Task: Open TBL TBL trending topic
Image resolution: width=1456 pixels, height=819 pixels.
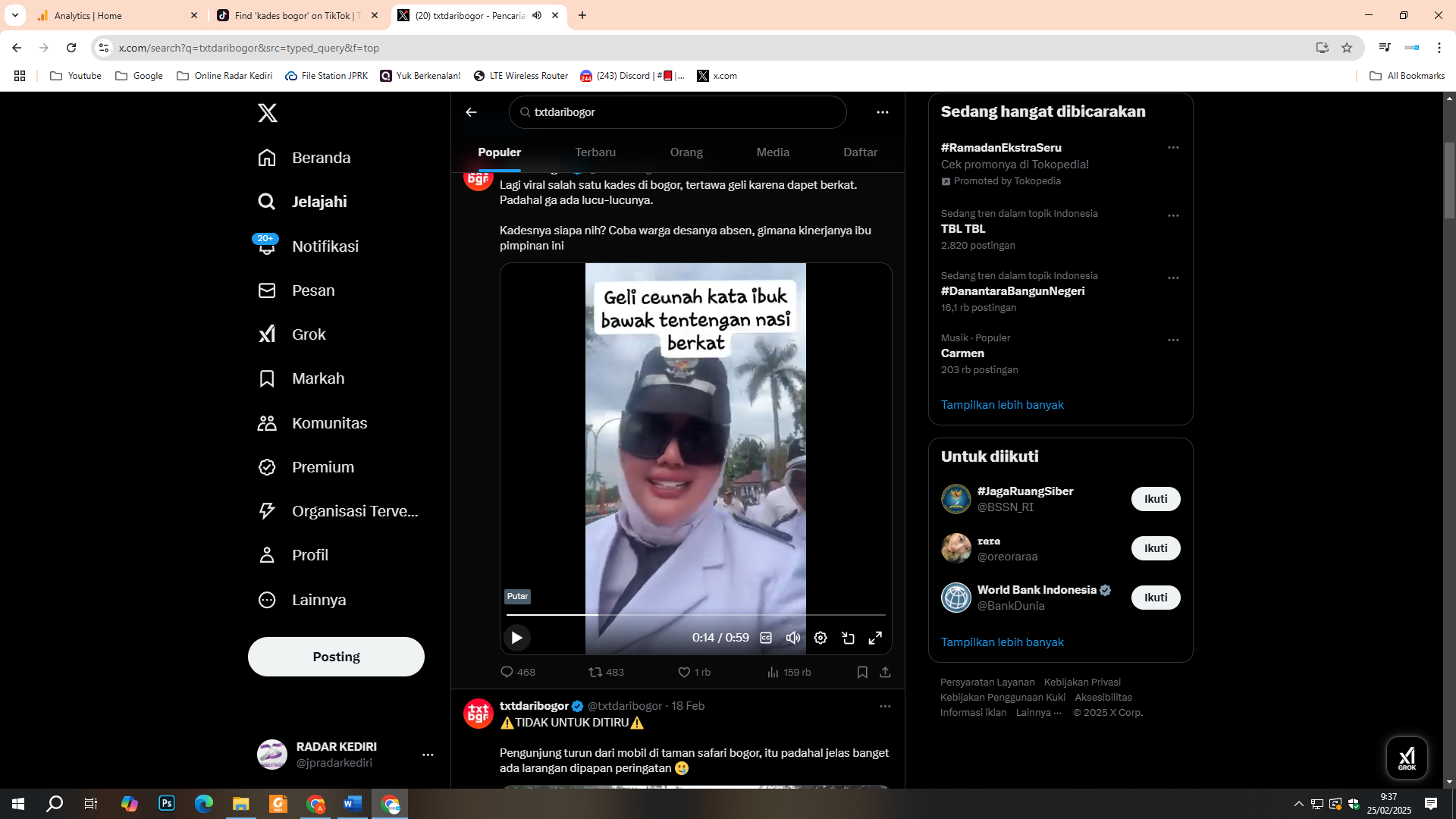Action: coord(963,229)
